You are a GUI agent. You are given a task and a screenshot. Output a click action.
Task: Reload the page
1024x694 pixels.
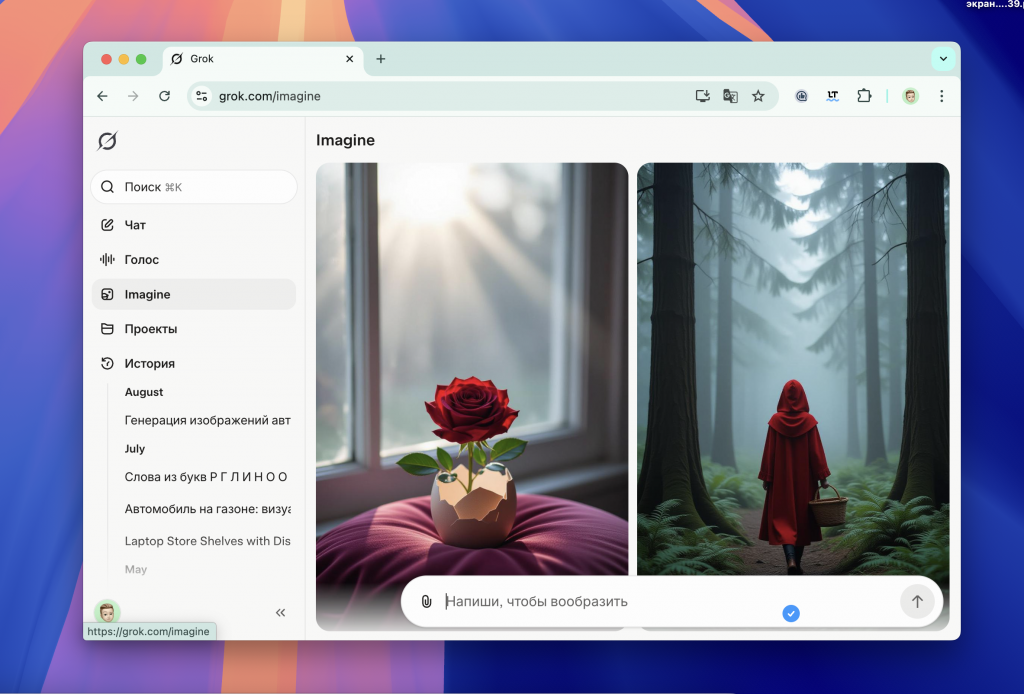(x=164, y=96)
